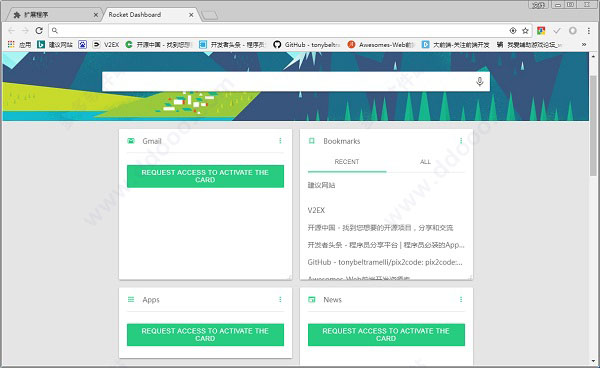Expand the bookmarks bar overflow chevron
The height and width of the screenshot is (368, 600).
(x=584, y=45)
